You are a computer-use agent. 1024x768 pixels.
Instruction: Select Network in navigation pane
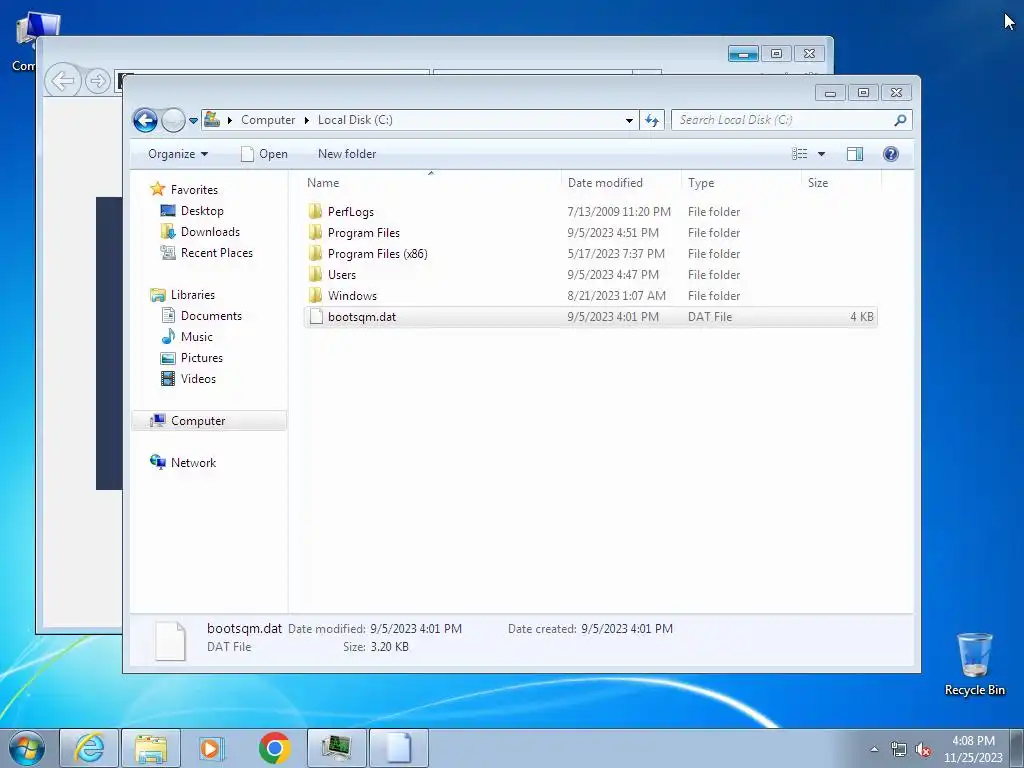click(193, 462)
